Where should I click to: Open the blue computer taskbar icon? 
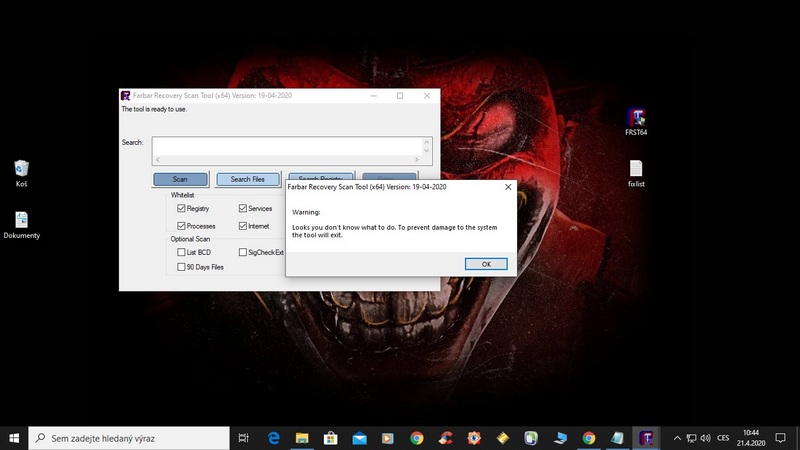560,438
